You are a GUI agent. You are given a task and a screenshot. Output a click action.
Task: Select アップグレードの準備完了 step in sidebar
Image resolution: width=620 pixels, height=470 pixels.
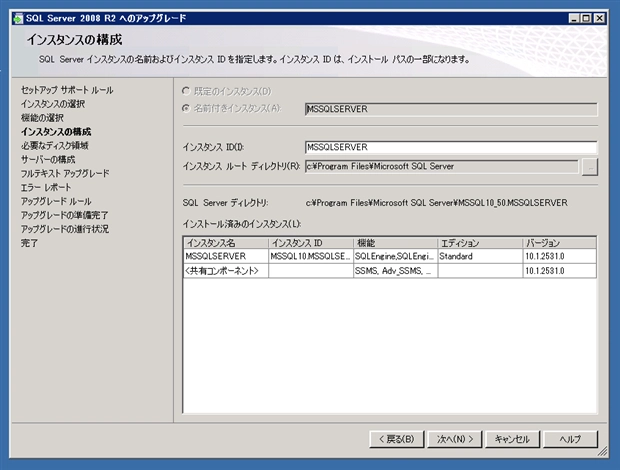[x=64, y=215]
